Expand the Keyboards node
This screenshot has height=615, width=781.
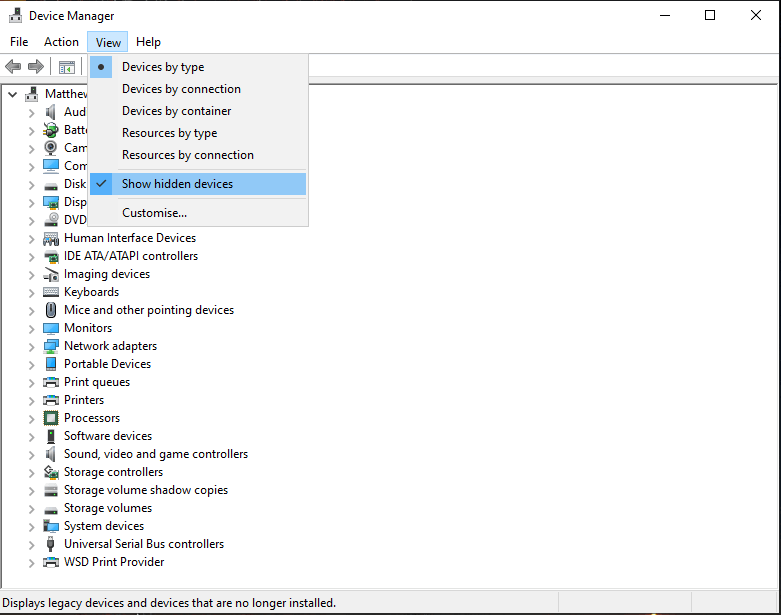pyautogui.click(x=31, y=293)
